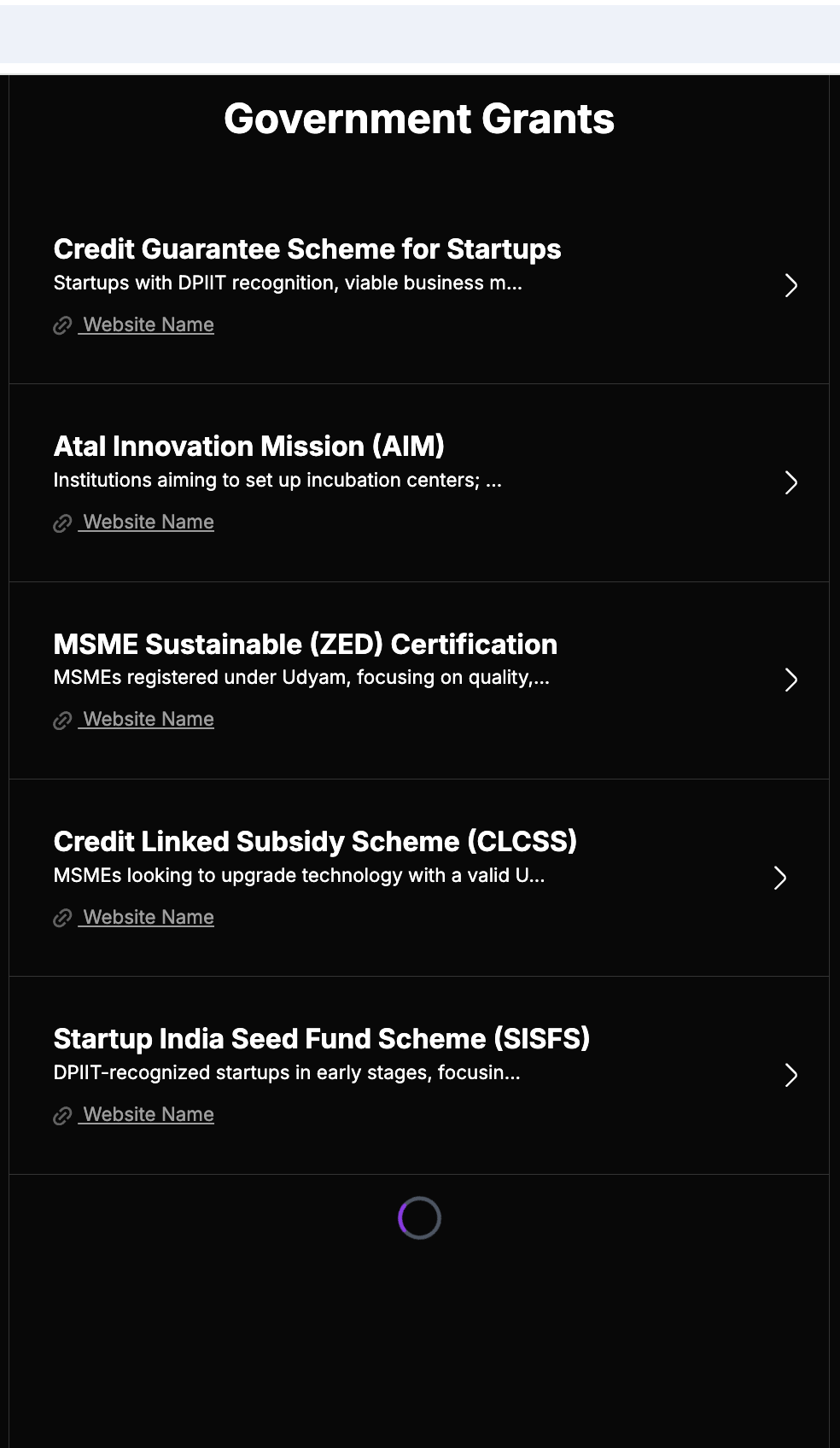Open Website Name link for CLCSS

(148, 917)
